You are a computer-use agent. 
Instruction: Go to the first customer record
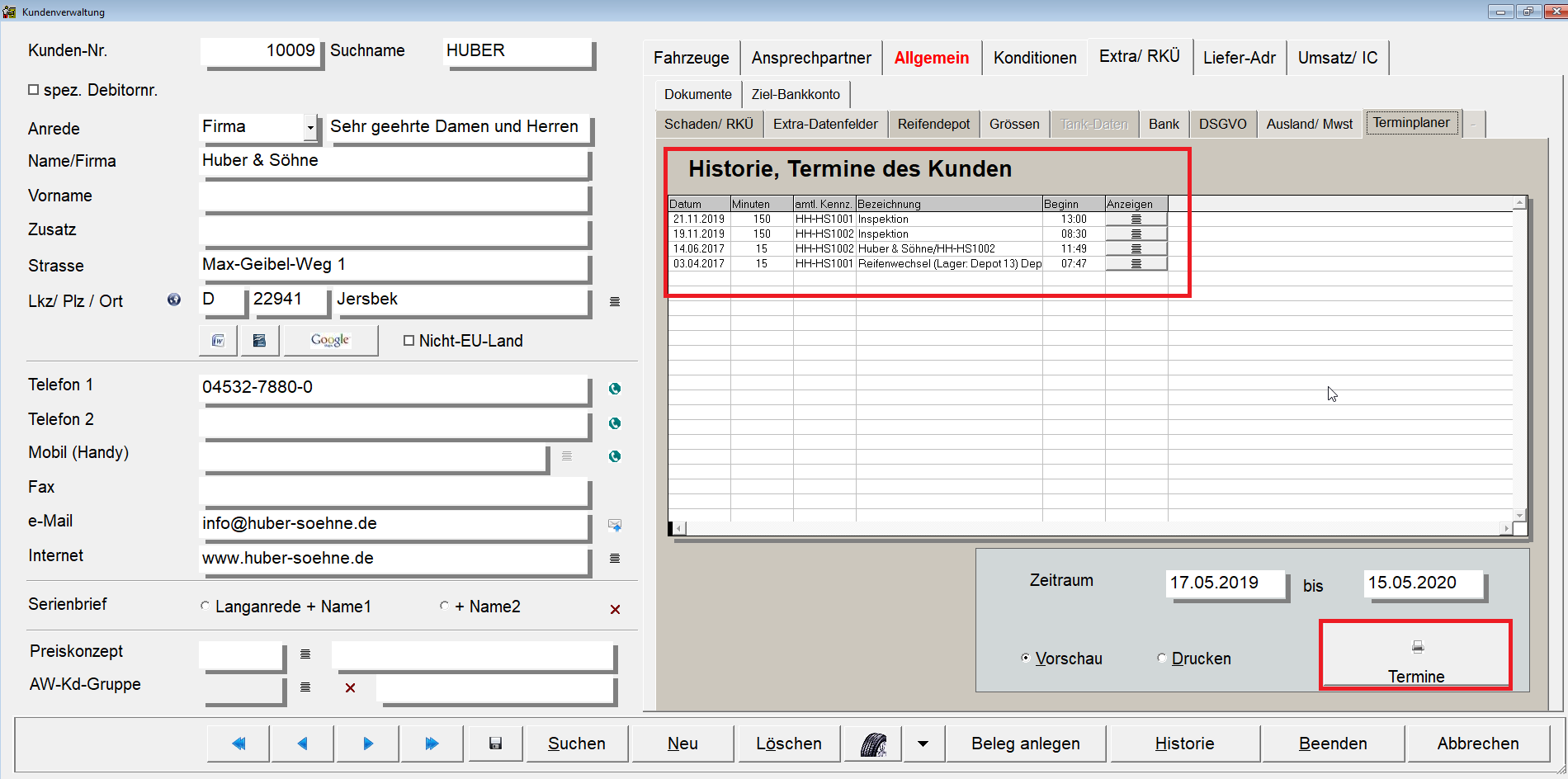[239, 744]
